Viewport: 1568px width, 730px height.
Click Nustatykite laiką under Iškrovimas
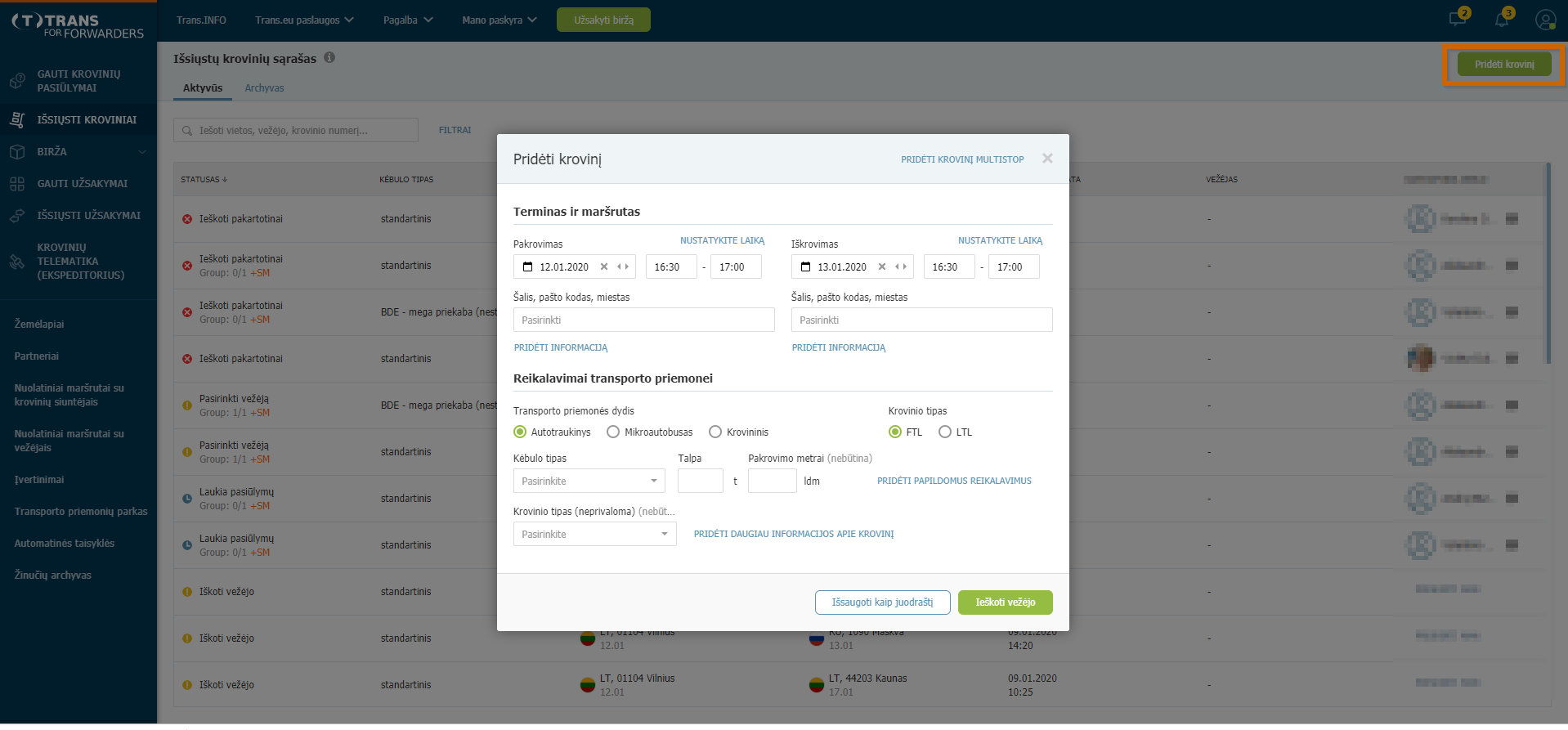click(1000, 240)
